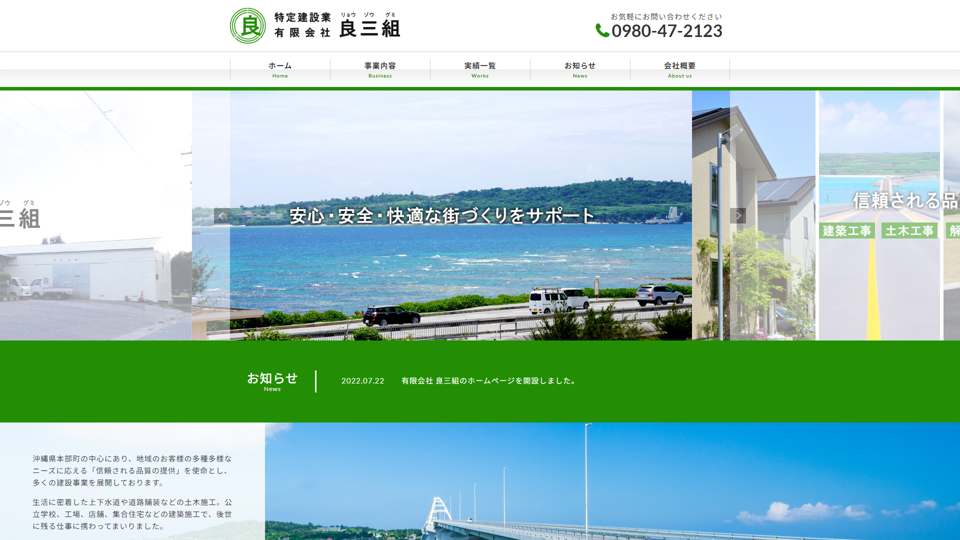The width and height of the screenshot is (960, 540).
Task: Select the partially visible warehouse slide on left
Action: coord(95,260)
